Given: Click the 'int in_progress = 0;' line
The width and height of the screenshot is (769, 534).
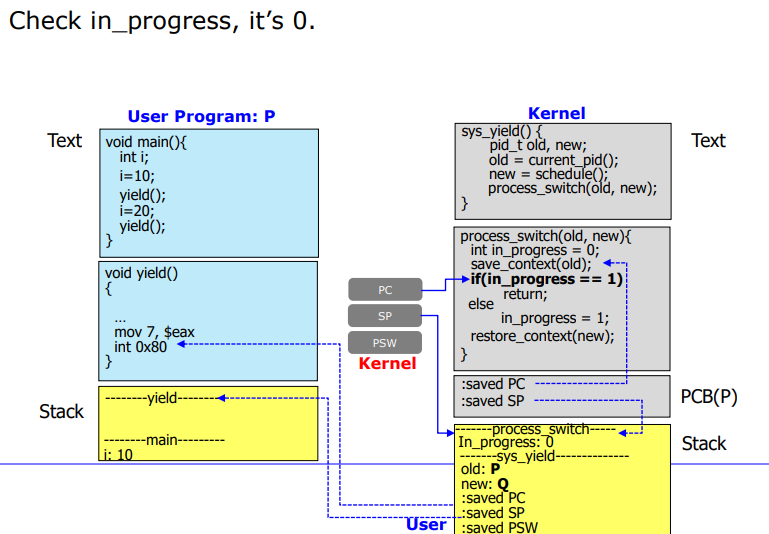Looking at the screenshot, I should pyautogui.click(x=535, y=251).
